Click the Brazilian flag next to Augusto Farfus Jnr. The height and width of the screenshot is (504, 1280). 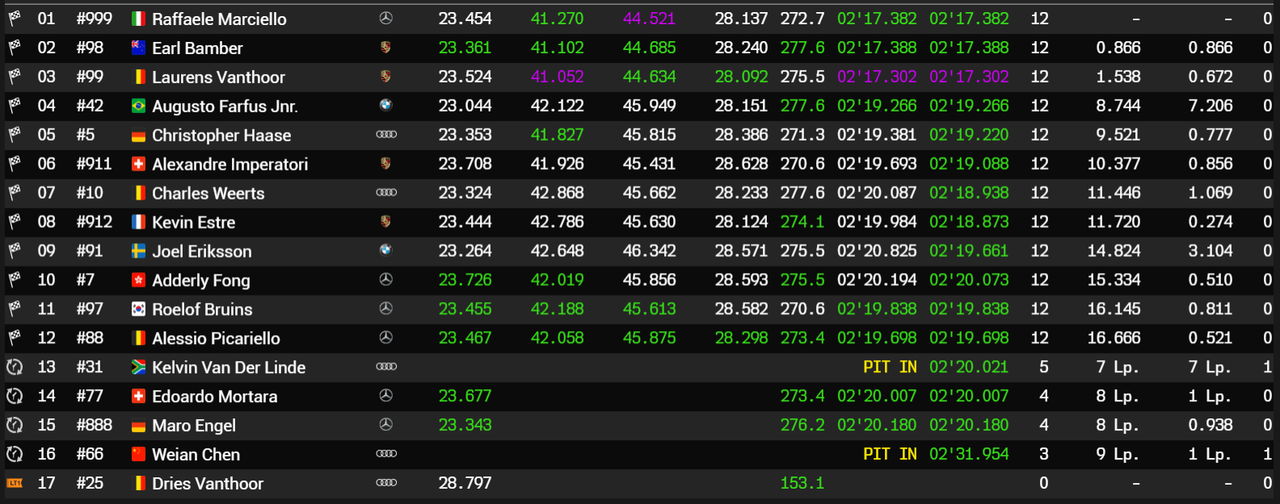(x=139, y=106)
